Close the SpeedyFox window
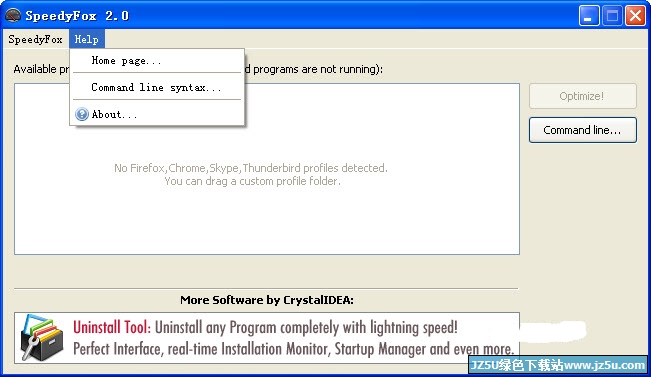 pyautogui.click(x=635, y=16)
